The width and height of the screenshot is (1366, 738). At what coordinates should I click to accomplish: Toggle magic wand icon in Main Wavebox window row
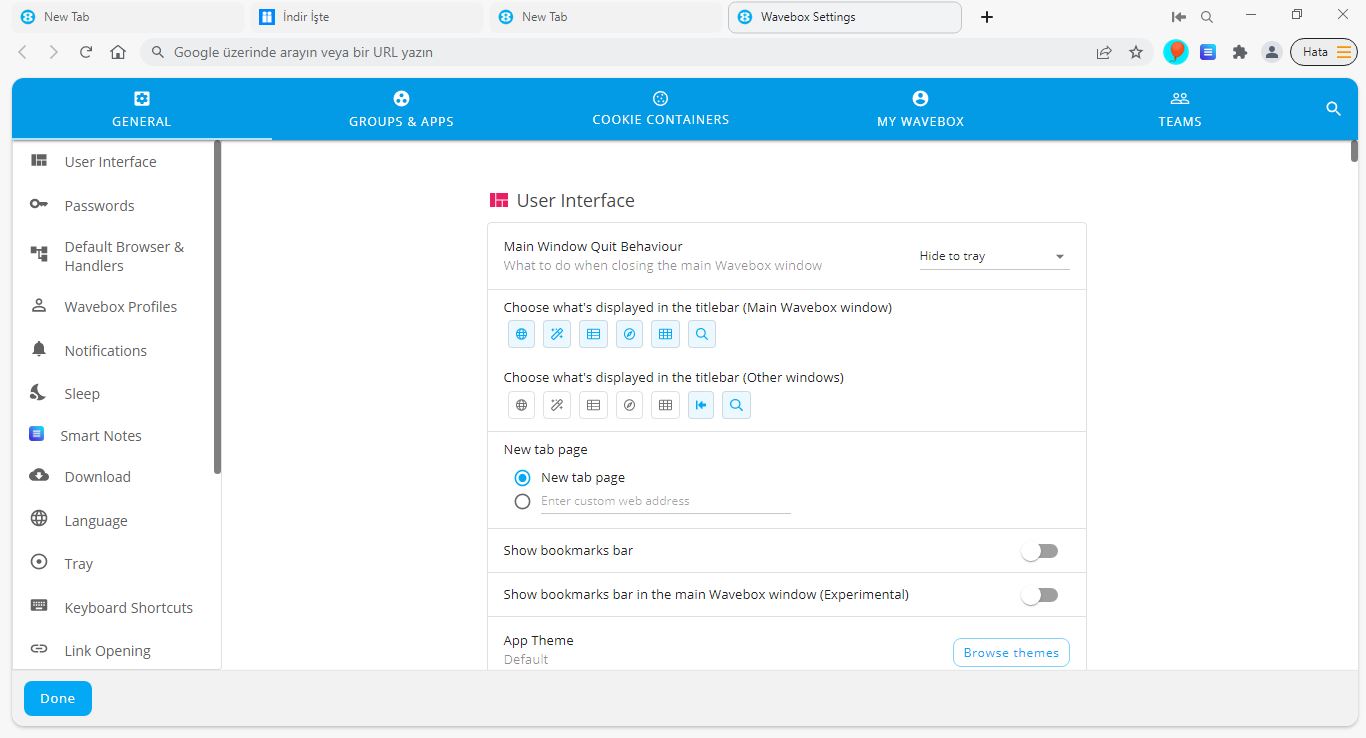click(557, 335)
